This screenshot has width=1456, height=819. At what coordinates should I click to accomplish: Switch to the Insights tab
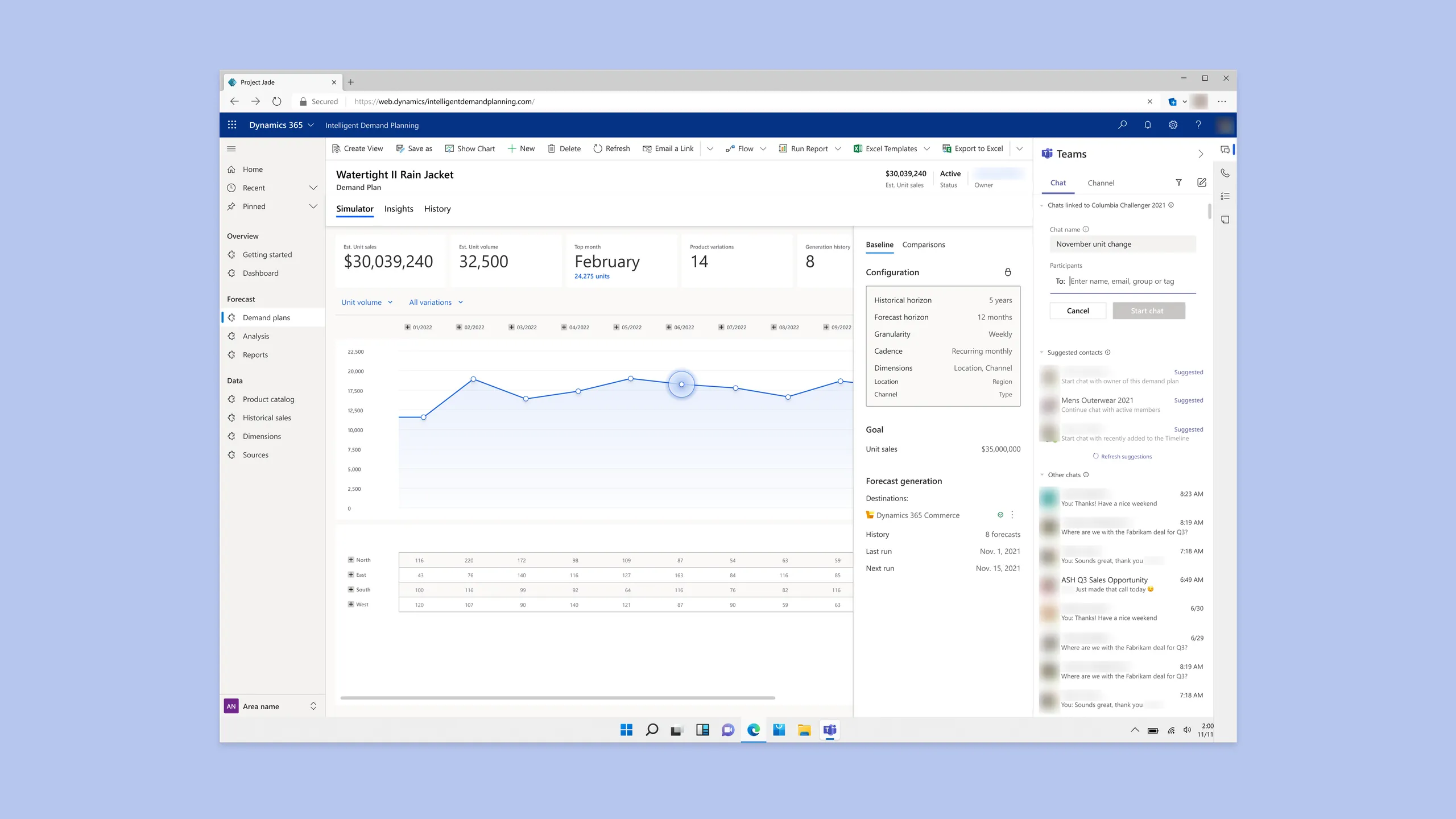click(x=399, y=209)
